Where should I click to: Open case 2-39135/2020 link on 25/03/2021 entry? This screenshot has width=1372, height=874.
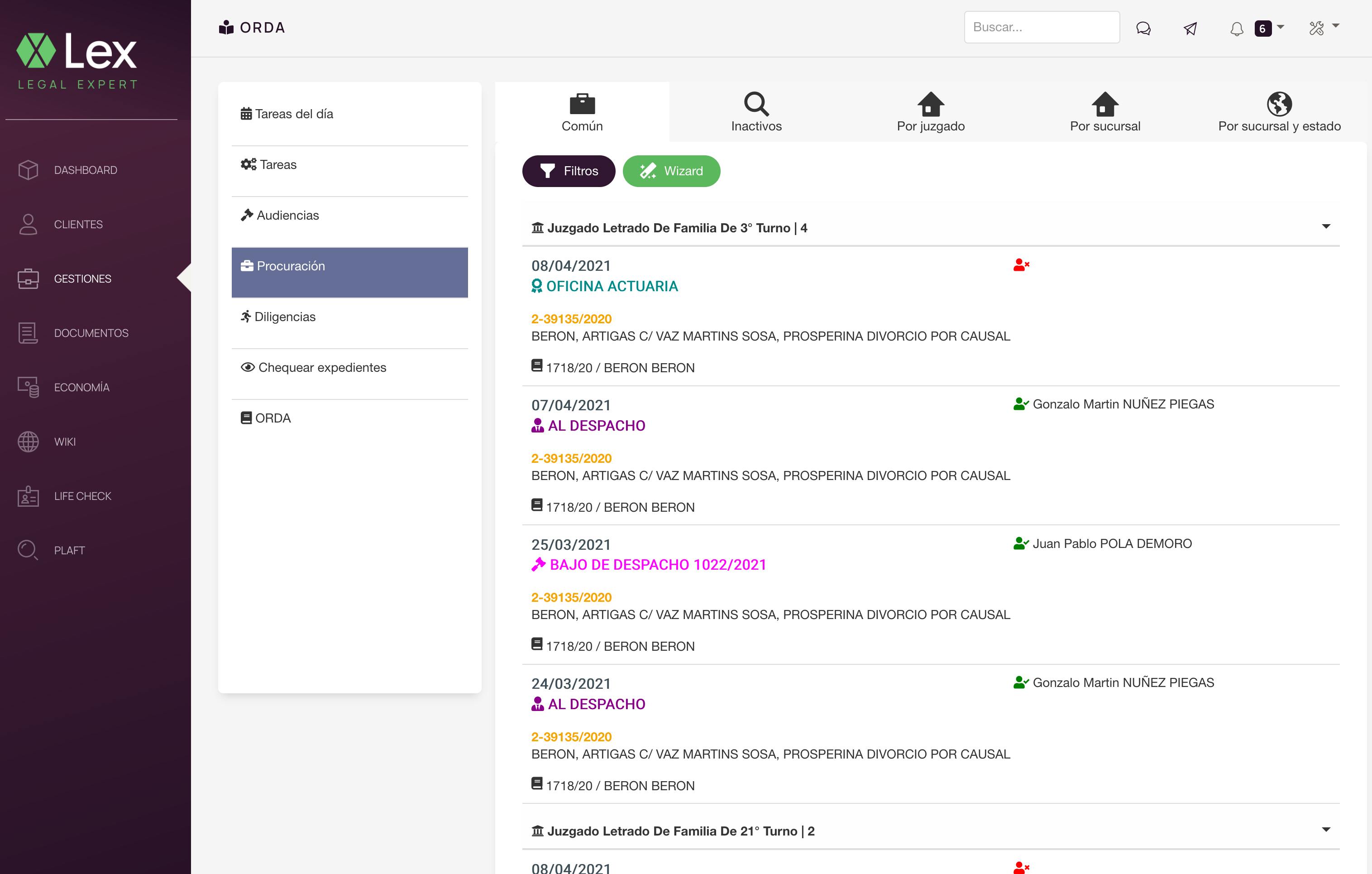pos(571,597)
